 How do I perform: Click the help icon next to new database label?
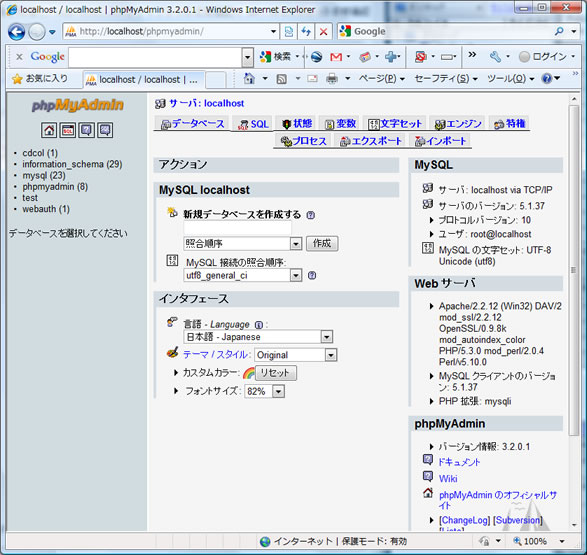point(310,215)
